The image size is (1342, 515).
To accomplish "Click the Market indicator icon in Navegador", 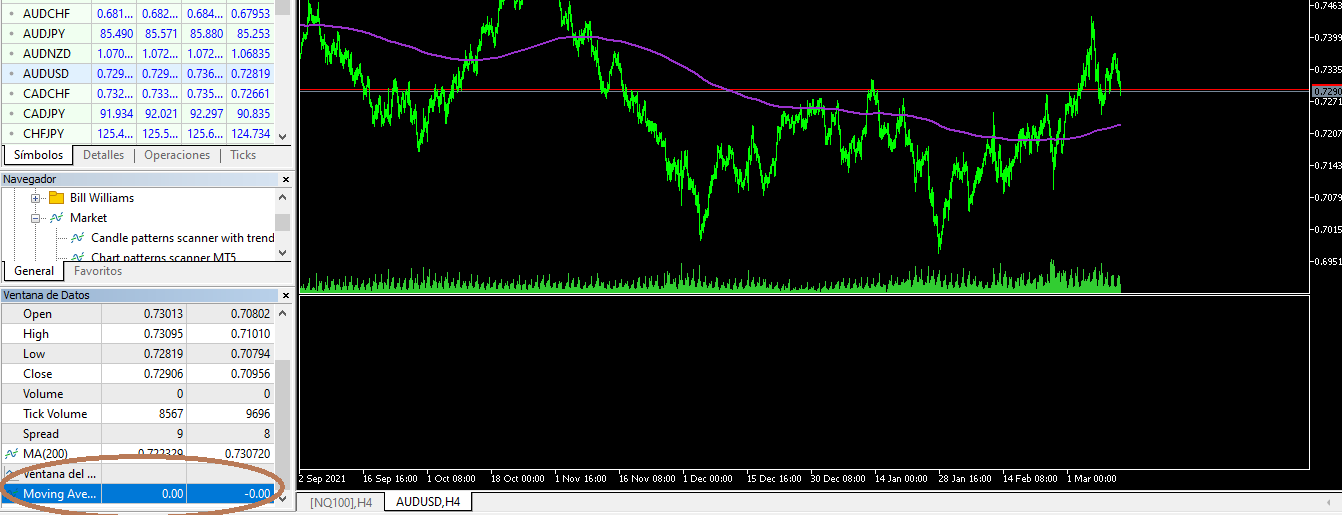I will tap(59, 217).
